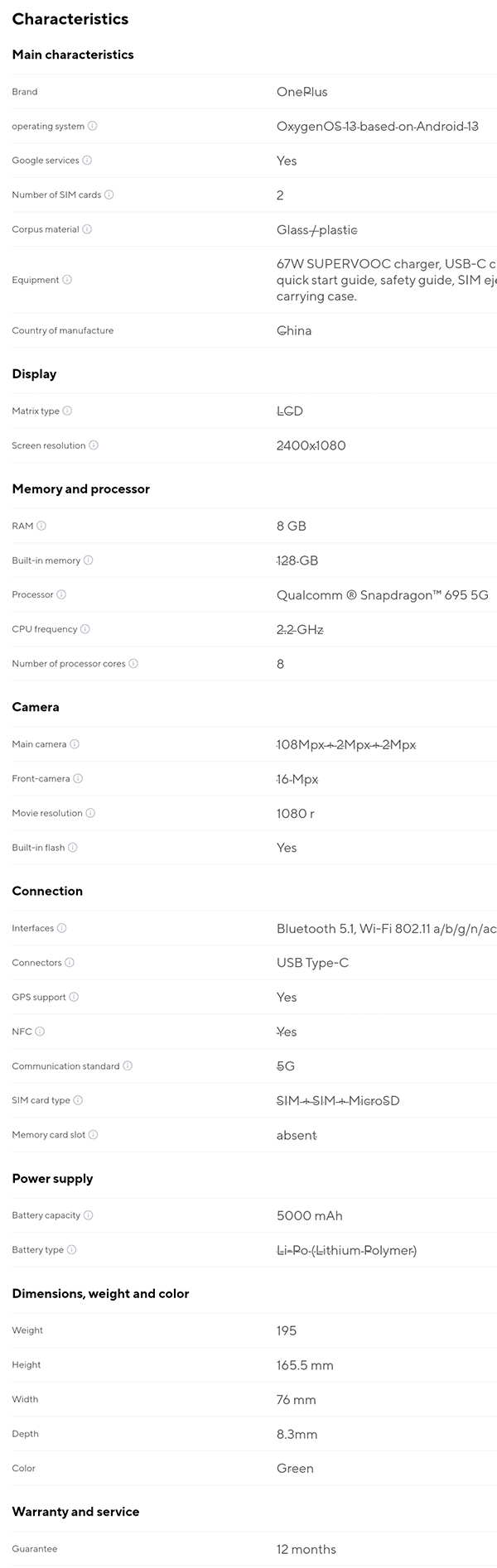
Task: Open Matrix type info icon
Action: [x=67, y=411]
